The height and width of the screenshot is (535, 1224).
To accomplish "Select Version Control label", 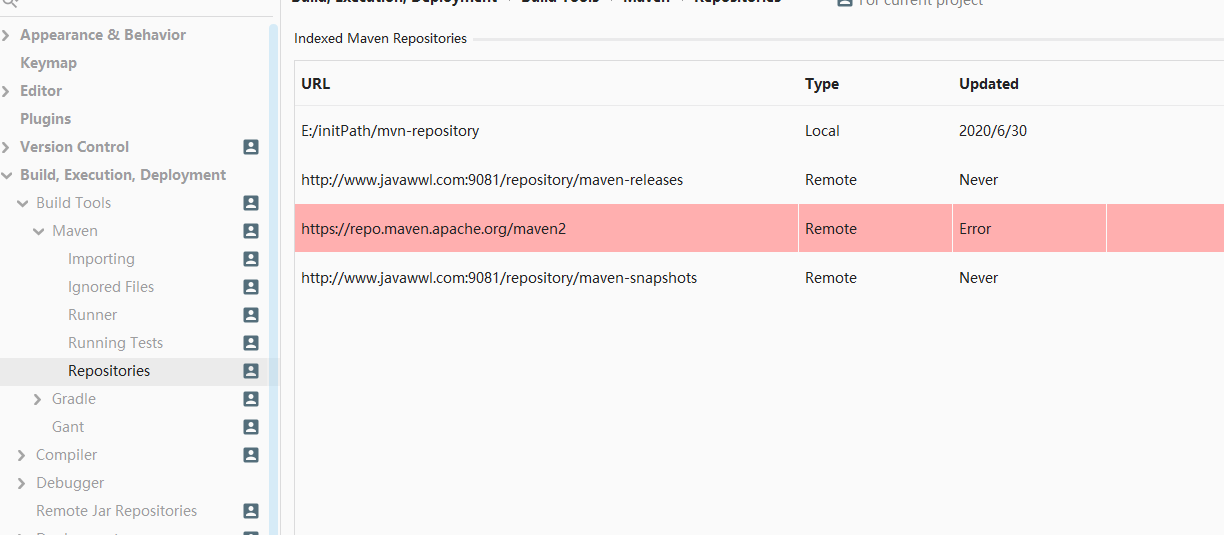I will [x=74, y=147].
